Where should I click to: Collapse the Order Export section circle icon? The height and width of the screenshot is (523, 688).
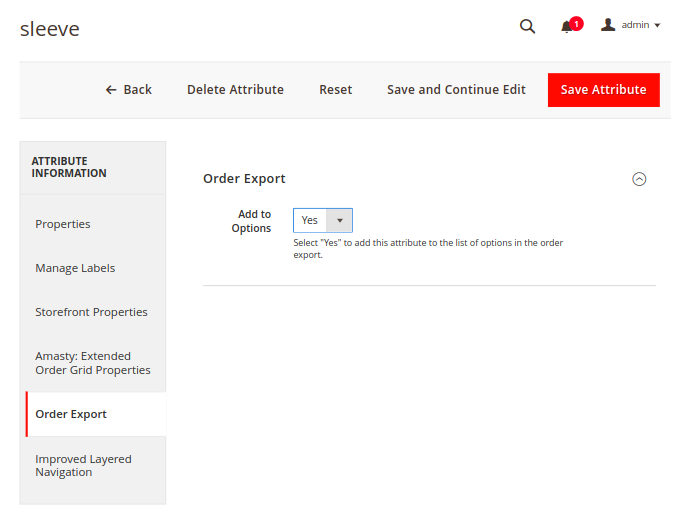tap(639, 179)
